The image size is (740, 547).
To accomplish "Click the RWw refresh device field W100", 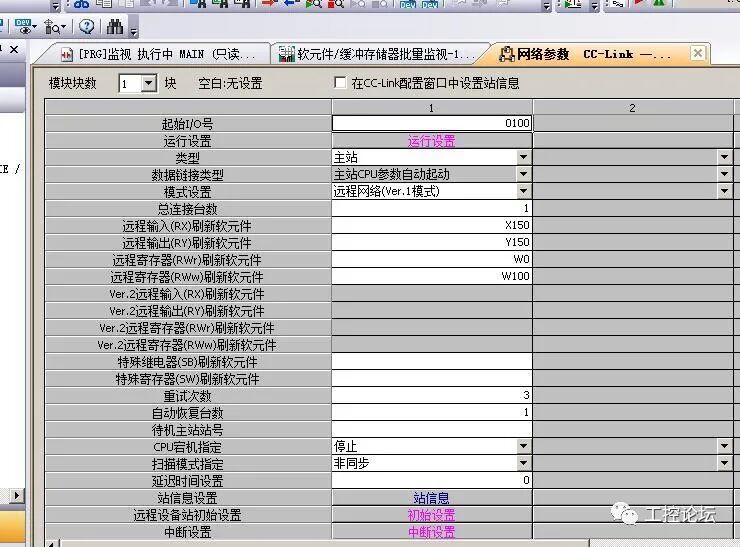I will point(432,276).
